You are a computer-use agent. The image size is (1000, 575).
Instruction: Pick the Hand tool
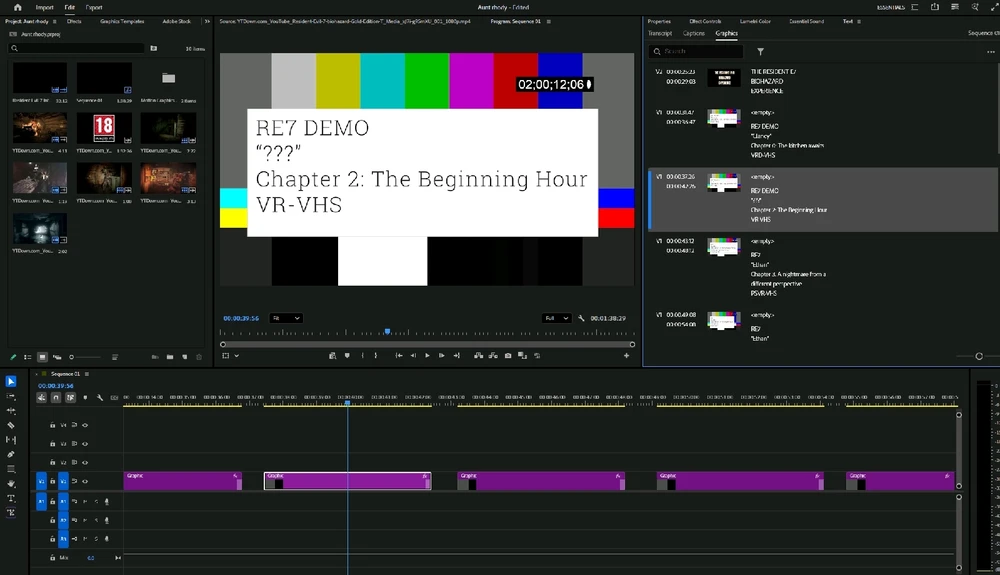11,484
